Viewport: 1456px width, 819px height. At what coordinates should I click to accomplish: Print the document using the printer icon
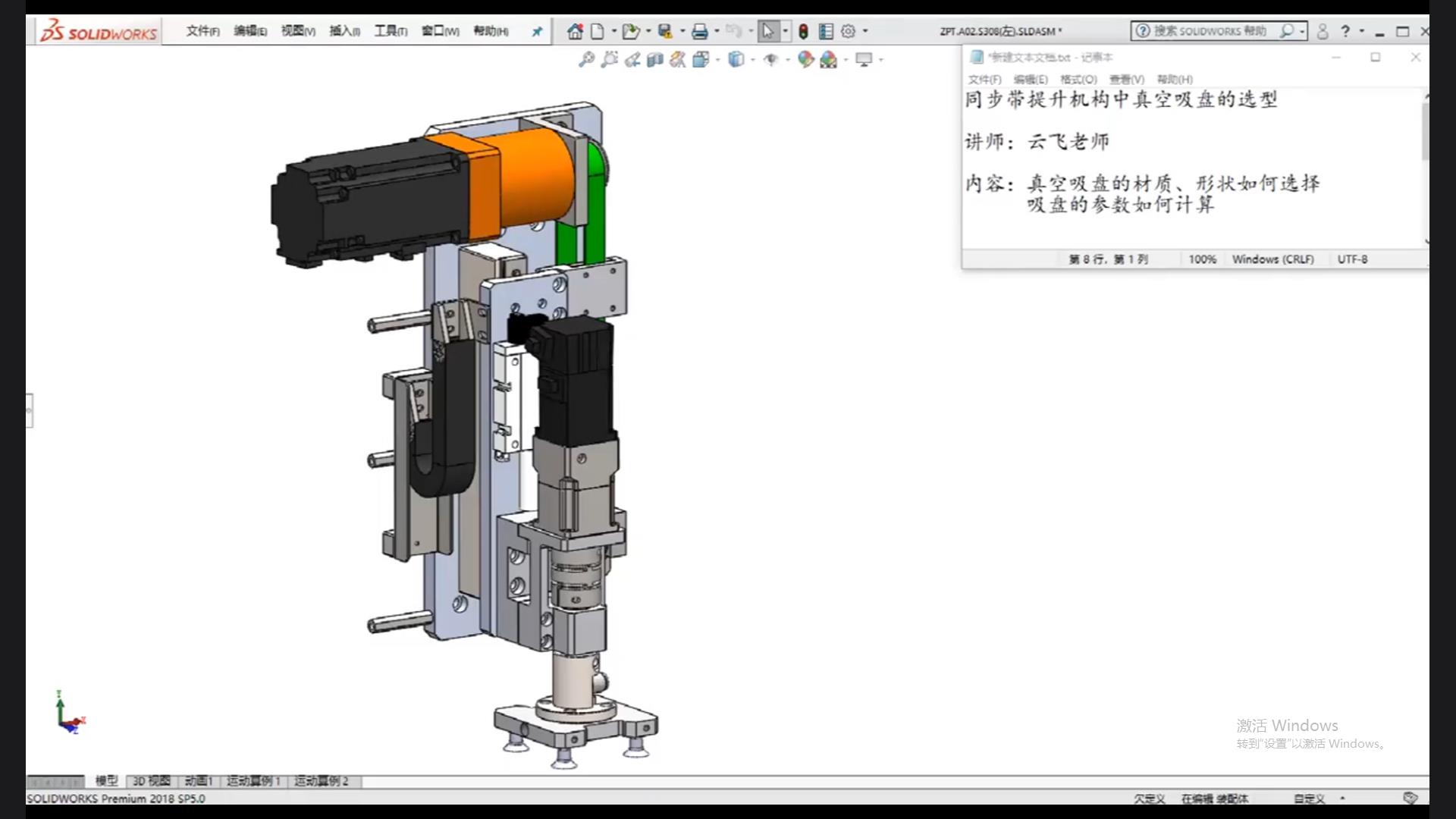pyautogui.click(x=699, y=31)
